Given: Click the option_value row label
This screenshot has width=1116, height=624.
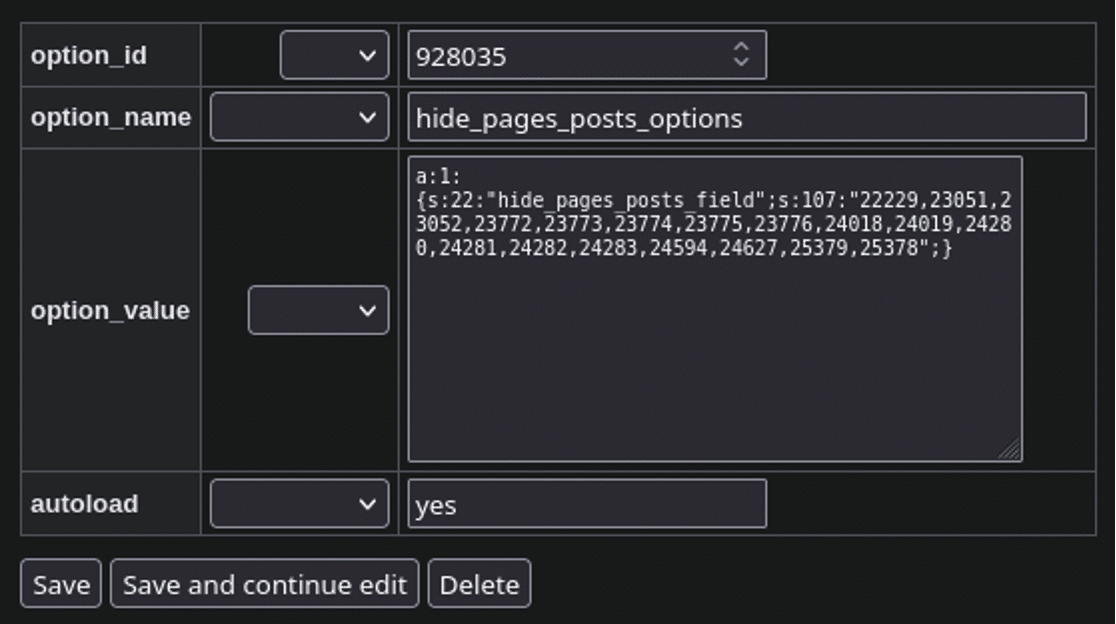Looking at the screenshot, I should tap(110, 310).
